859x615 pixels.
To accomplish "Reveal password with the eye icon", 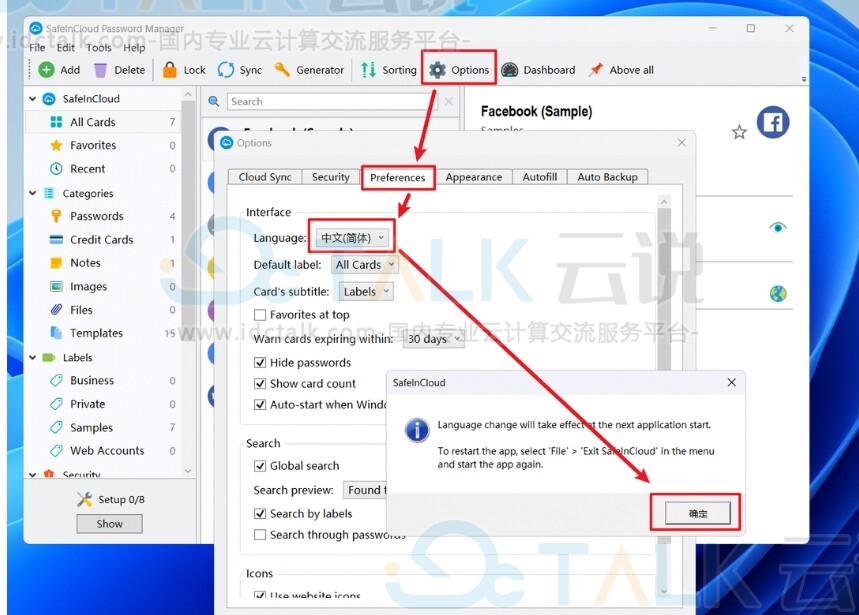I will tap(778, 227).
